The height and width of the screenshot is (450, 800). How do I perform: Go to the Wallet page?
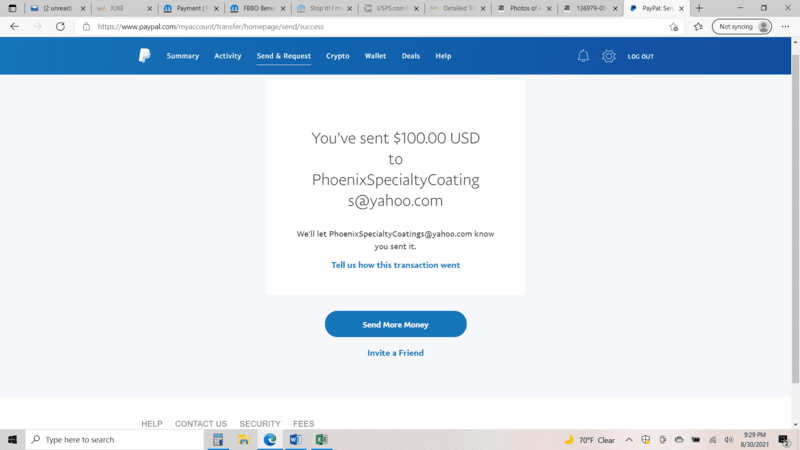tap(375, 56)
